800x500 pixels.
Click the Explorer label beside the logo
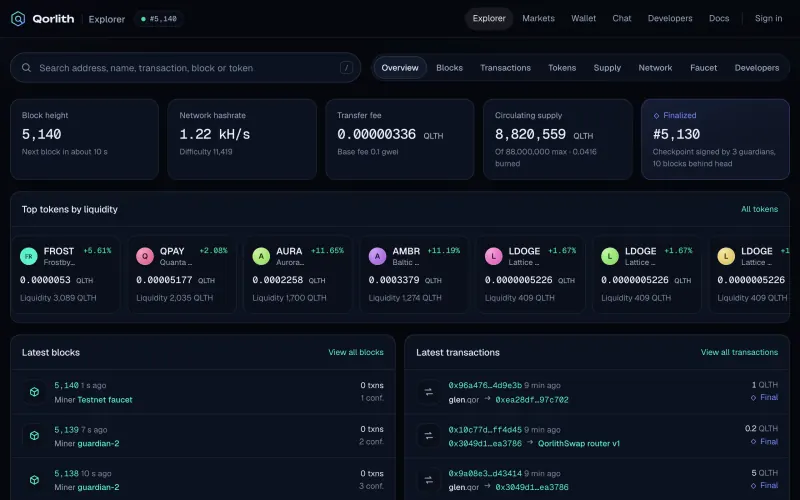pos(107,19)
